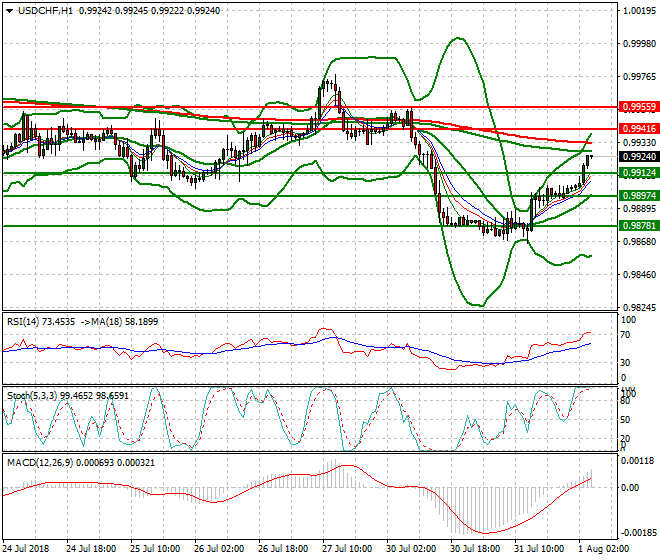This screenshot has width=660, height=560.
Task: Click the 0.98245 price scale value
Action: click(639, 308)
